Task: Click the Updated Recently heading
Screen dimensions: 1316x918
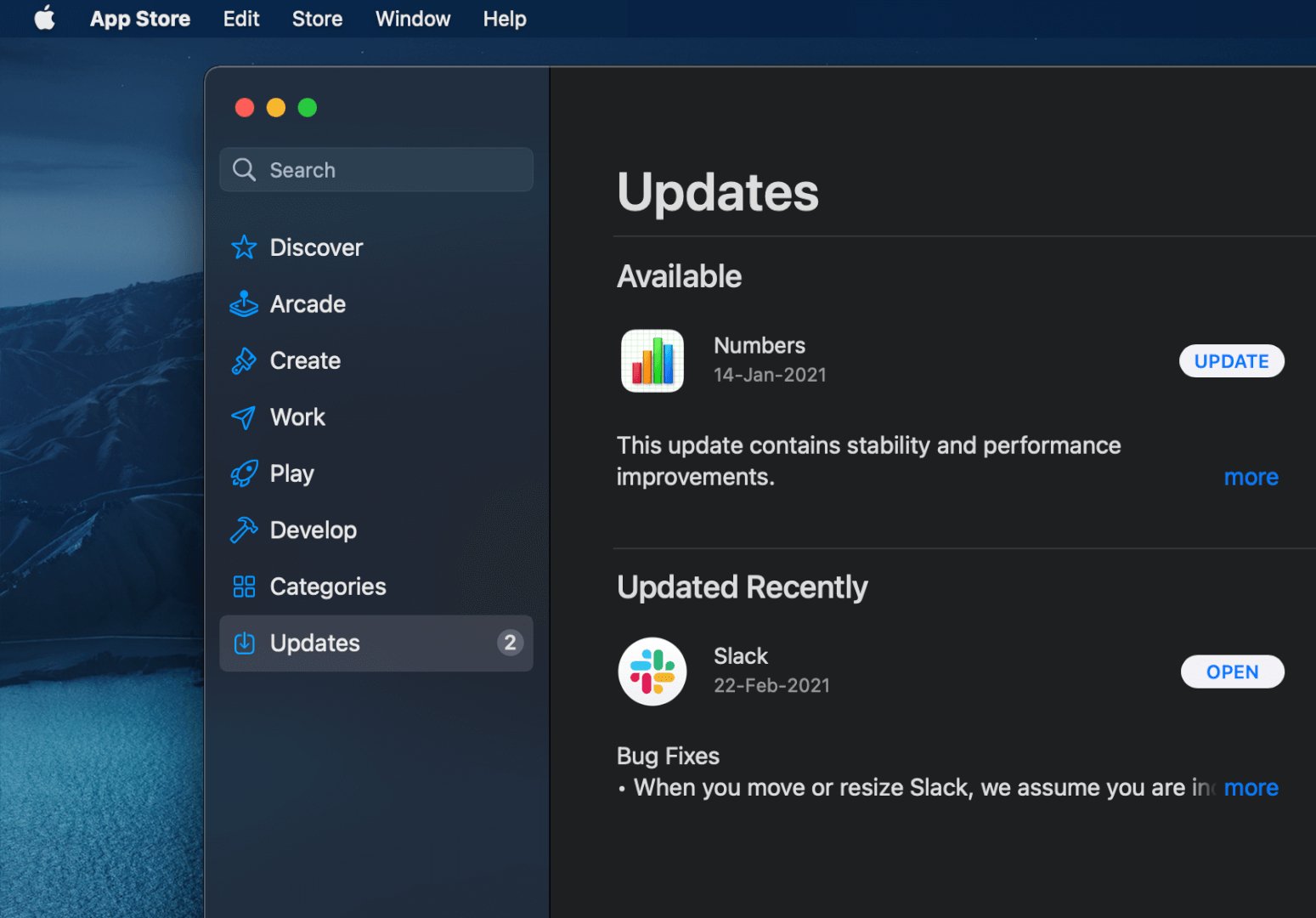Action: pyautogui.click(x=742, y=587)
